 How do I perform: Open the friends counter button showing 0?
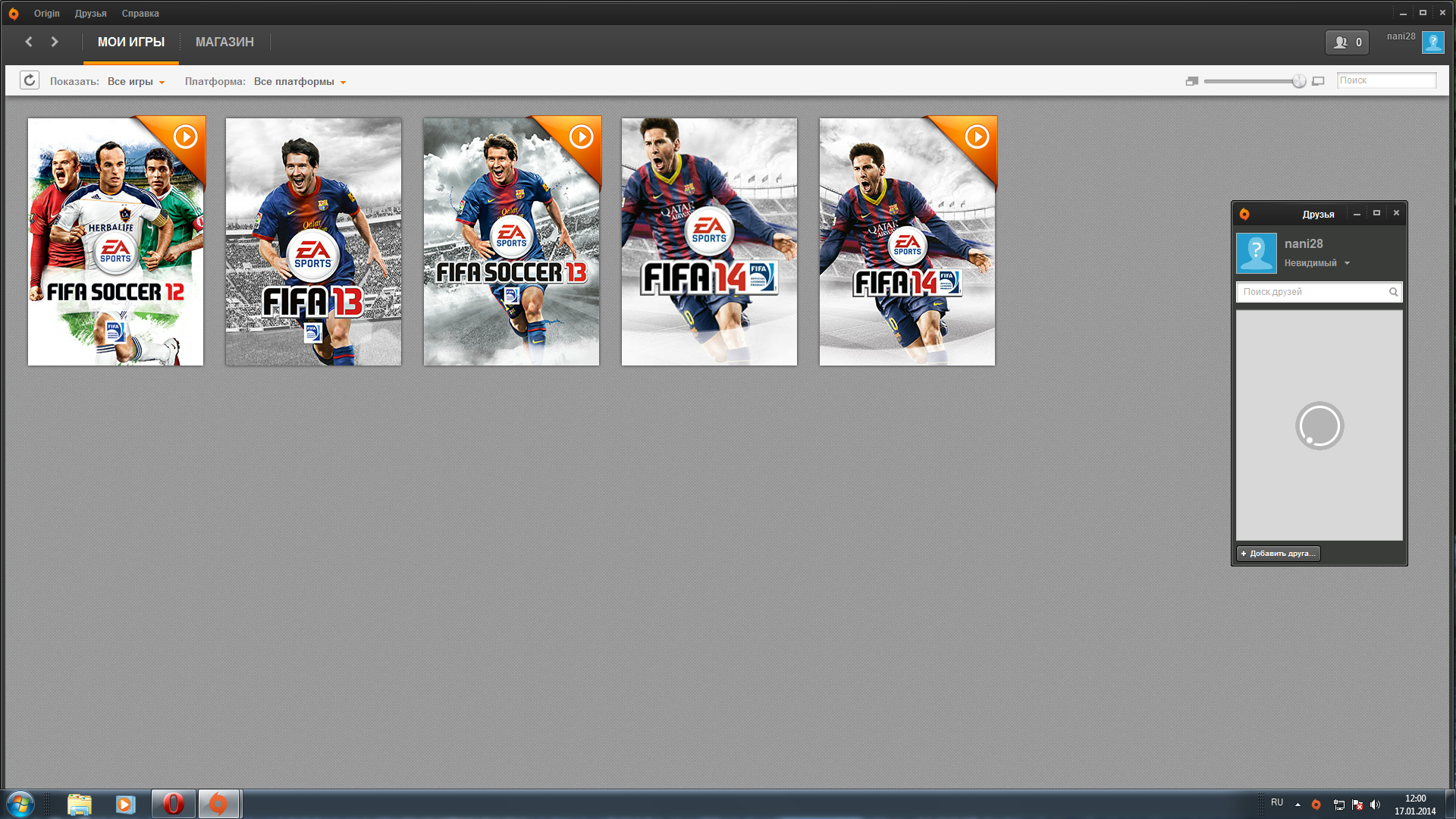pyautogui.click(x=1347, y=42)
